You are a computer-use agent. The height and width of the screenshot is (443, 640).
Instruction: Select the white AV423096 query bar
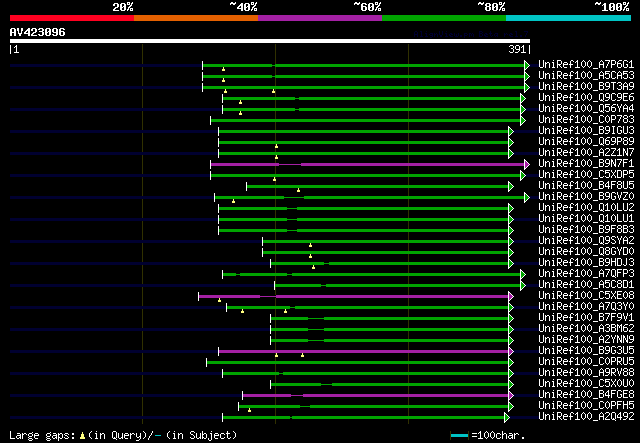270,41
